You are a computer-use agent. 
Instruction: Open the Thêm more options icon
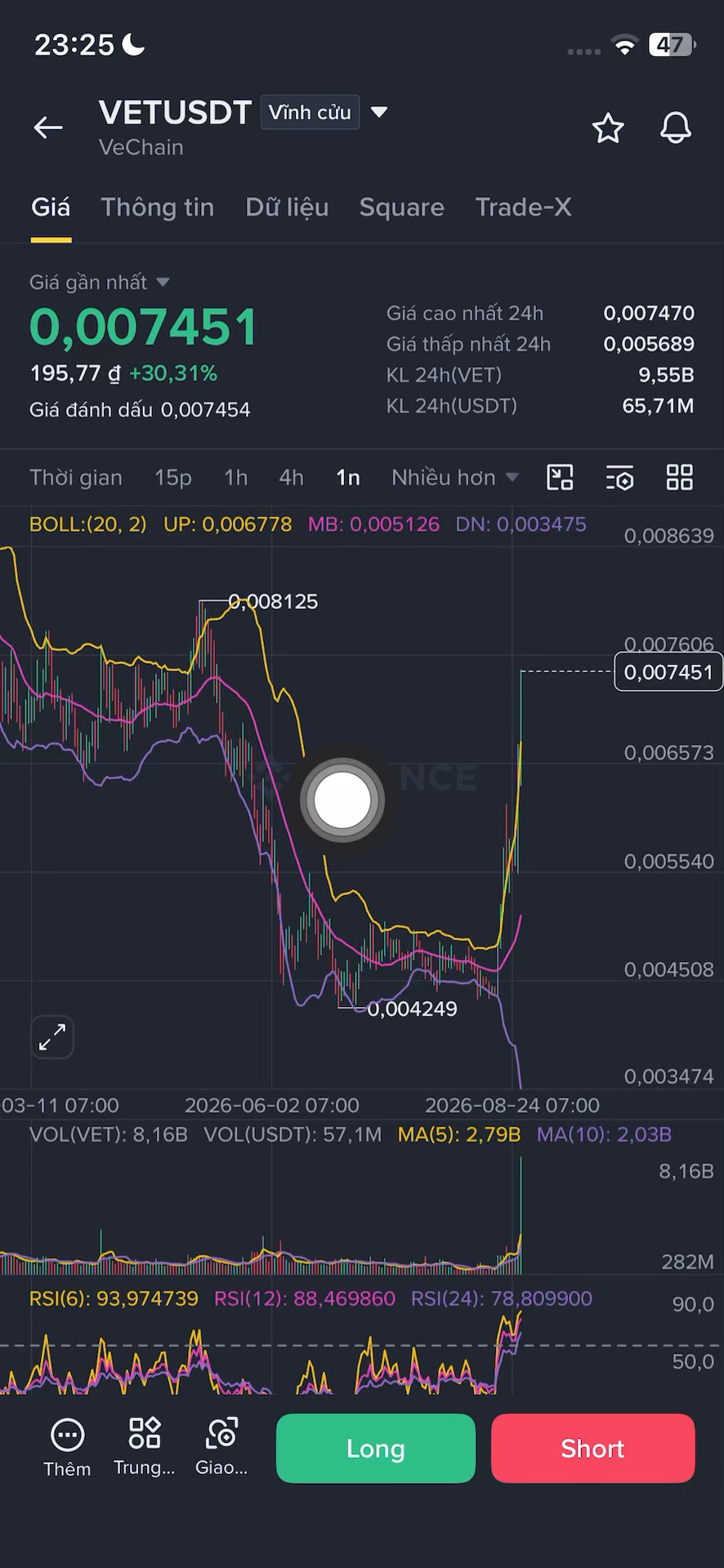pyautogui.click(x=67, y=1448)
